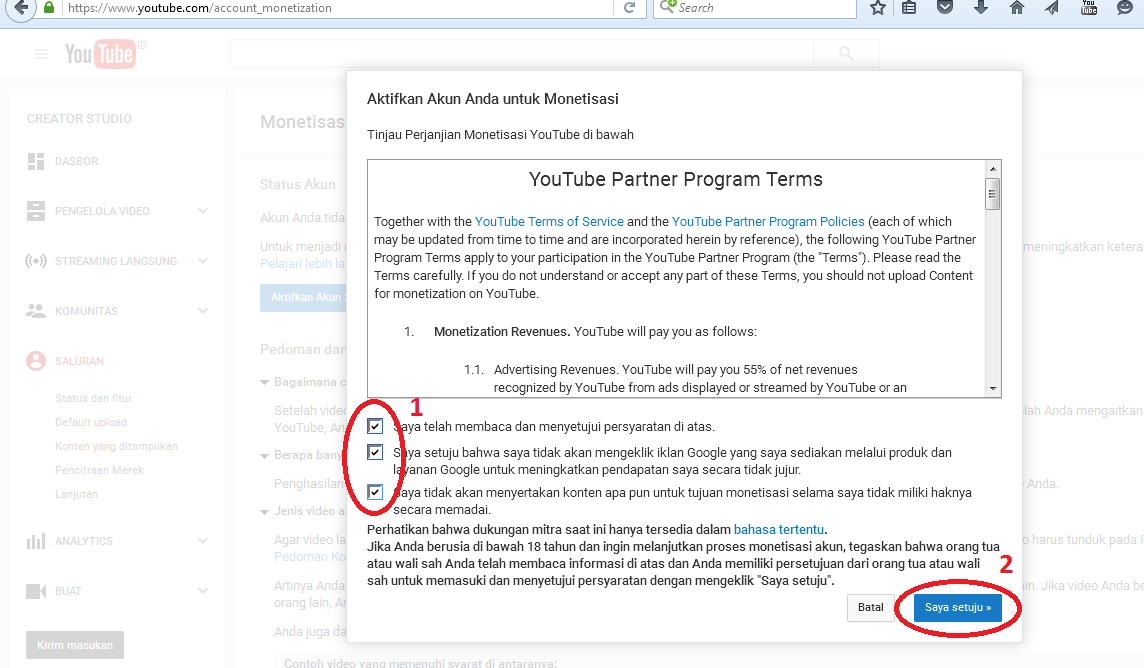Open the 'bahasa tertentu' link
1144x668 pixels.
click(778, 529)
